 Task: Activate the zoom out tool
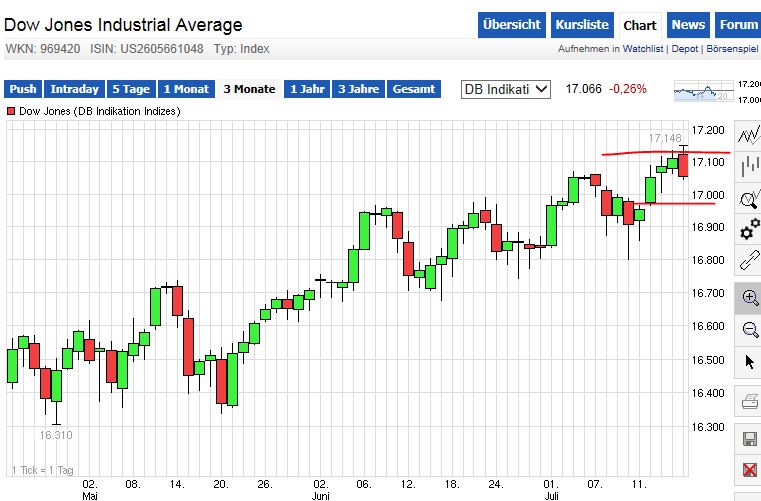(x=748, y=330)
